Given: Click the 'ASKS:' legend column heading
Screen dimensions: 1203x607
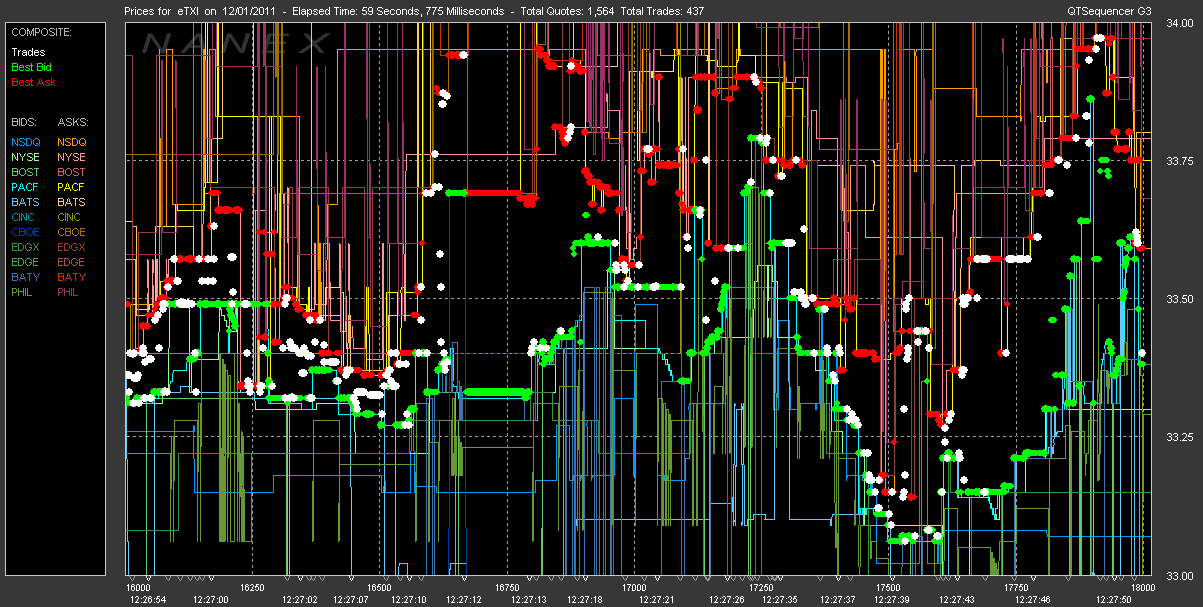Looking at the screenshot, I should point(73,120).
